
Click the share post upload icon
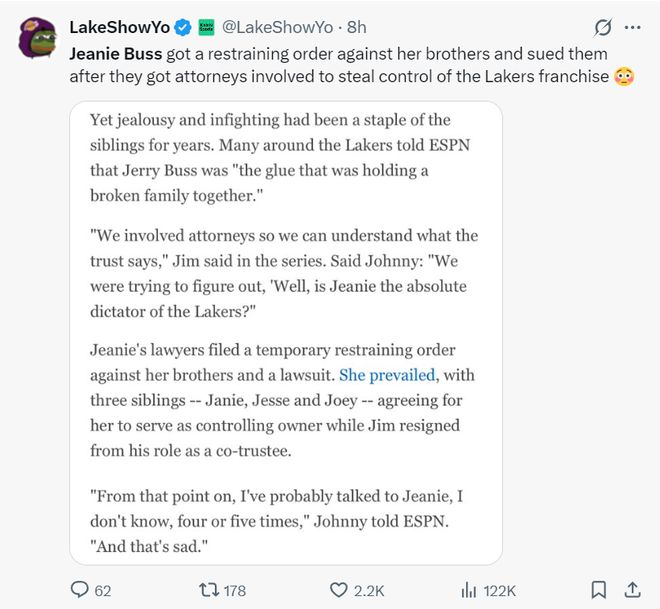(x=632, y=590)
